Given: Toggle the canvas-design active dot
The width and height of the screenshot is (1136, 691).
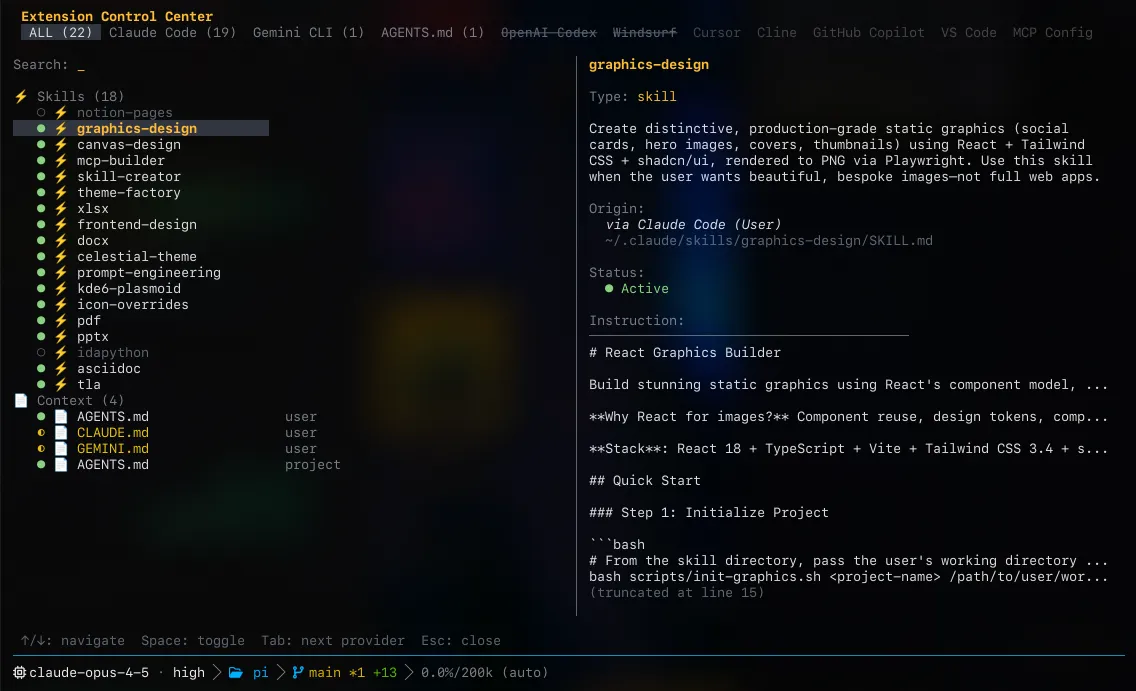Looking at the screenshot, I should [41, 144].
